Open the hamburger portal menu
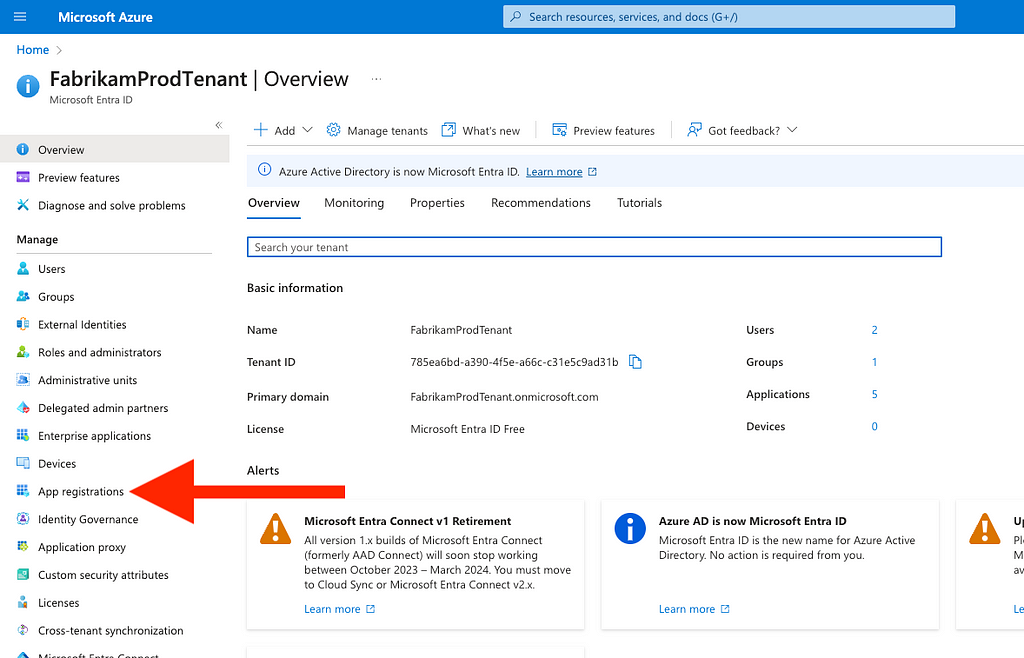The height and width of the screenshot is (658, 1024). pos(20,16)
